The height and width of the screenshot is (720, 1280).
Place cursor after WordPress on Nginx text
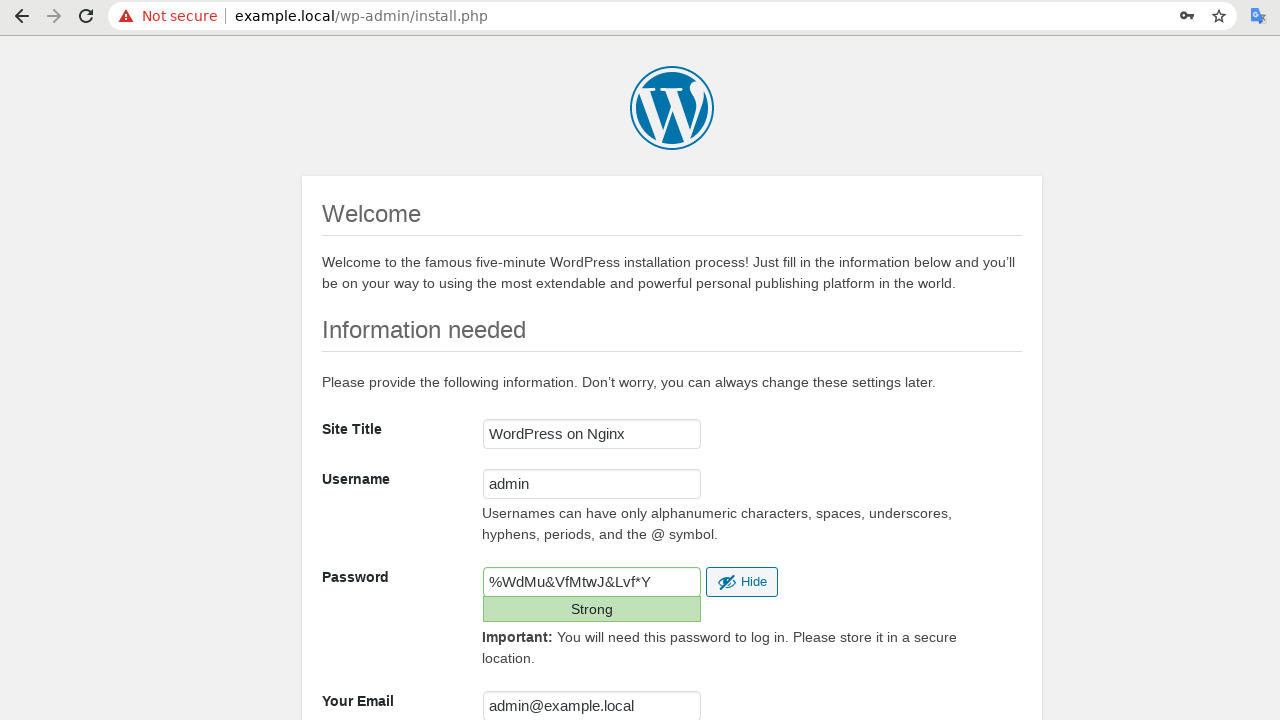[x=626, y=433]
